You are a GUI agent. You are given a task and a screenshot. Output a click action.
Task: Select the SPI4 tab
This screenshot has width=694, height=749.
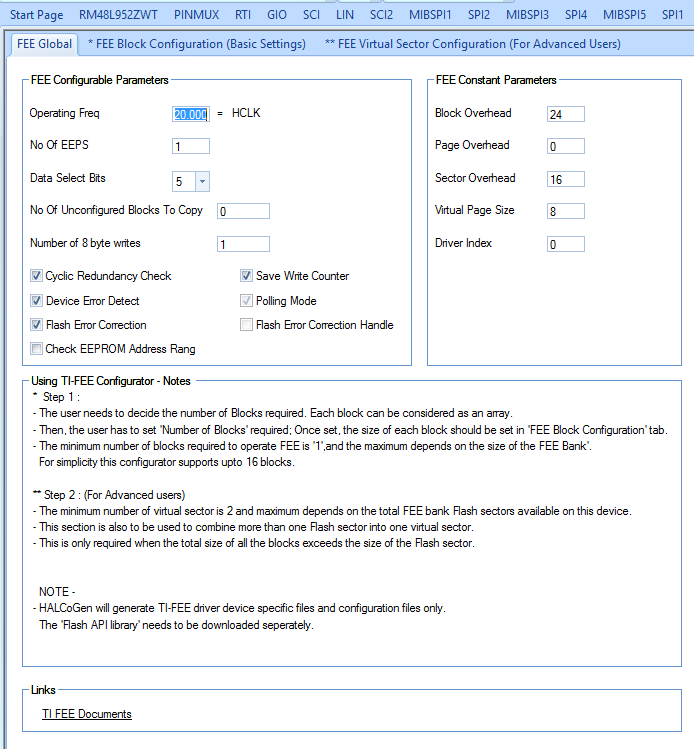pos(576,15)
